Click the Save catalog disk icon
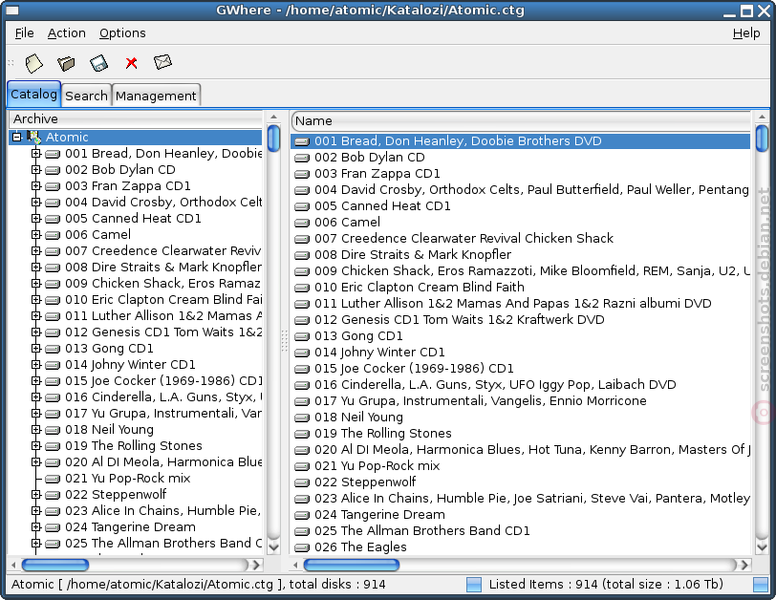776x600 pixels. click(x=98, y=63)
